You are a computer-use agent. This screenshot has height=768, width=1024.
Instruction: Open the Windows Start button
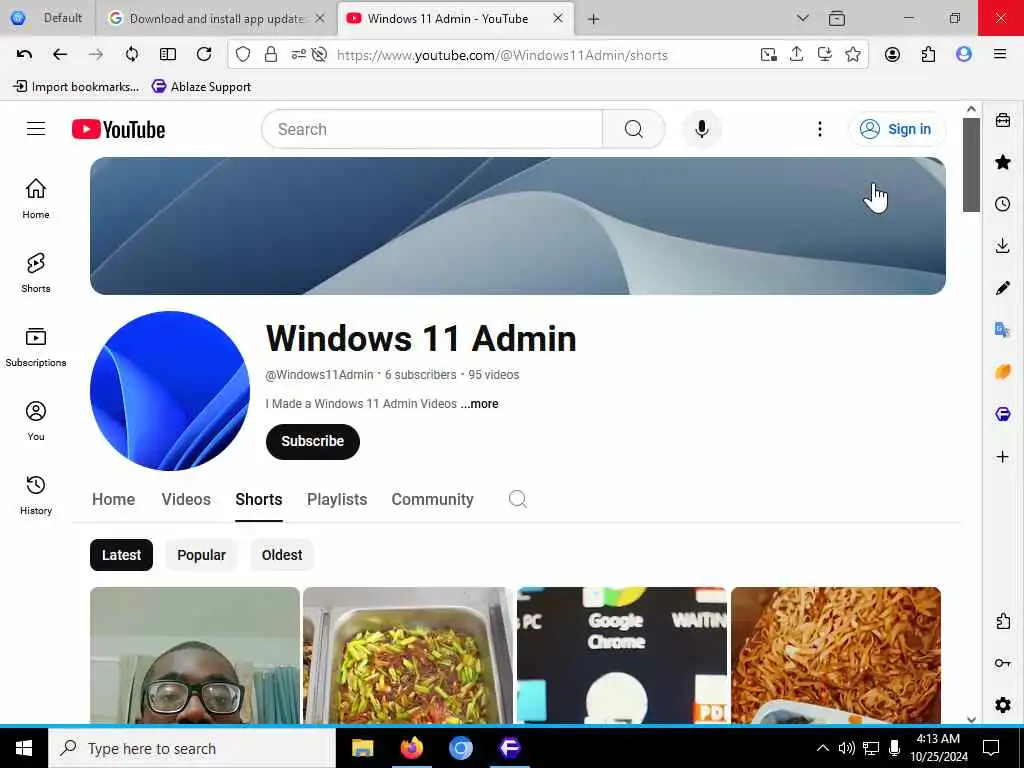24,748
